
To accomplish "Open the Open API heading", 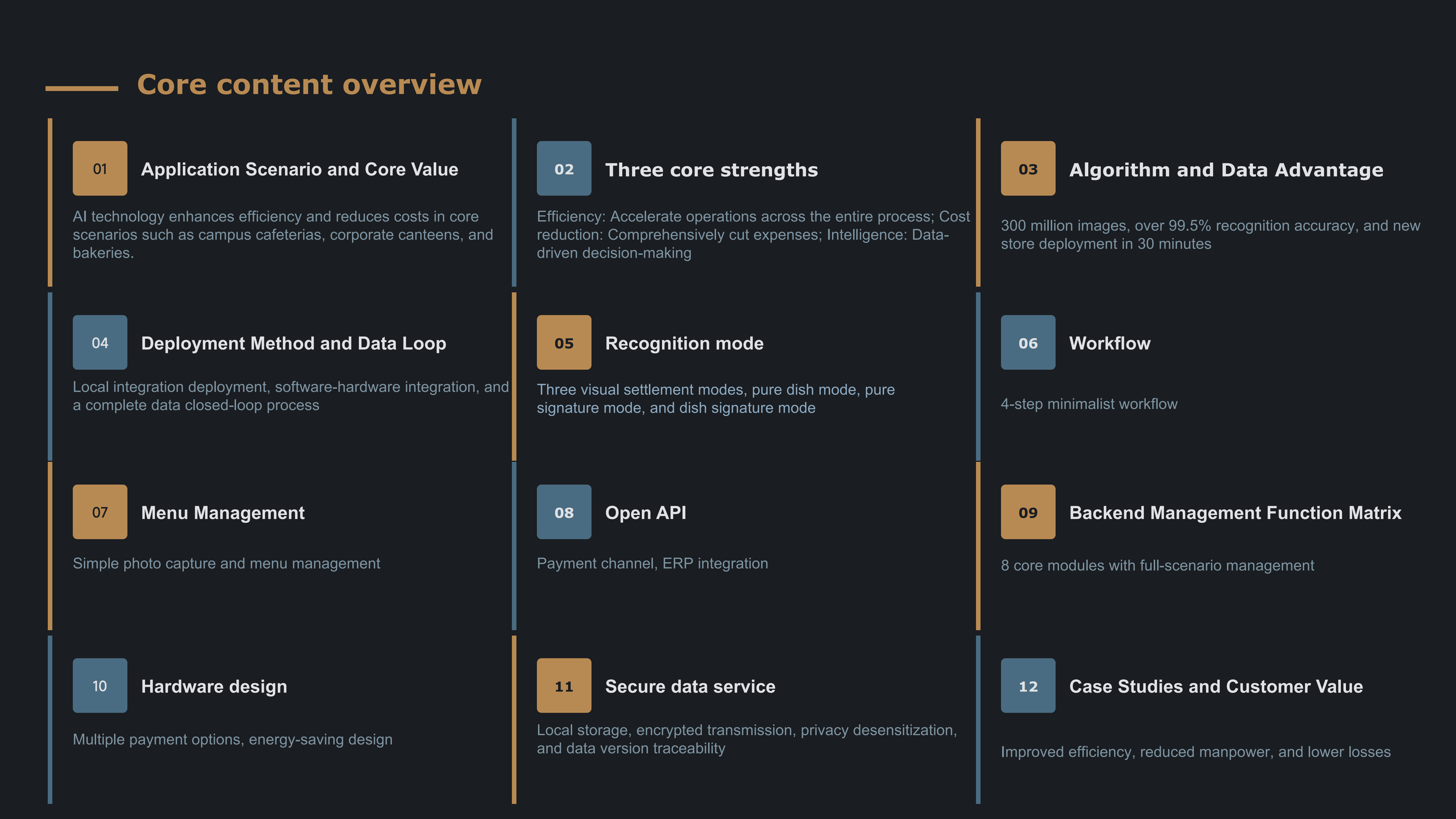I will point(646,513).
